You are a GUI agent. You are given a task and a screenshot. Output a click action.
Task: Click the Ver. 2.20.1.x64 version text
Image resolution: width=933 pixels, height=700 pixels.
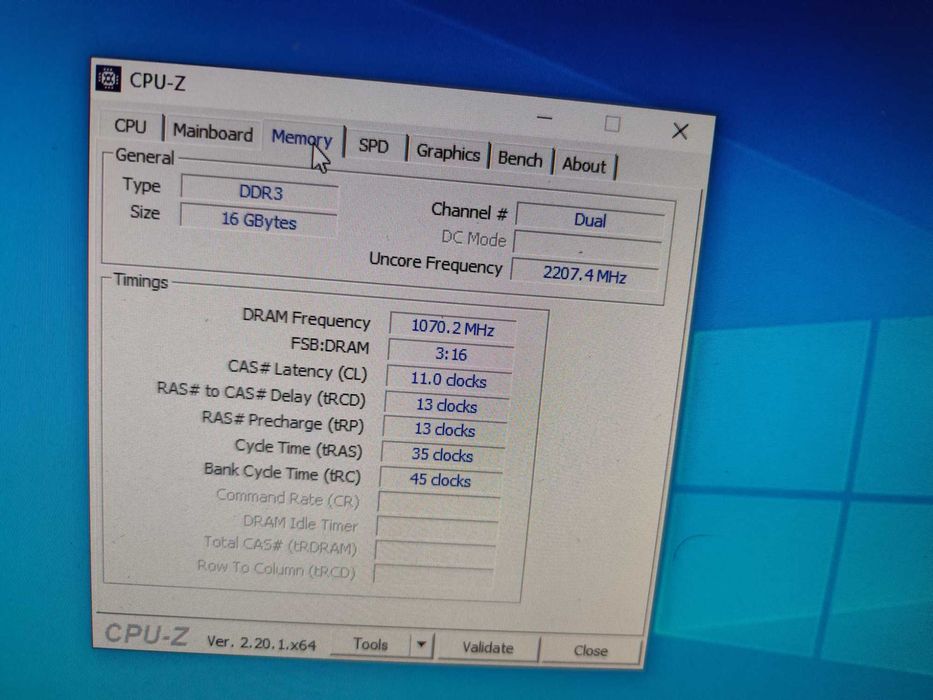click(x=261, y=643)
